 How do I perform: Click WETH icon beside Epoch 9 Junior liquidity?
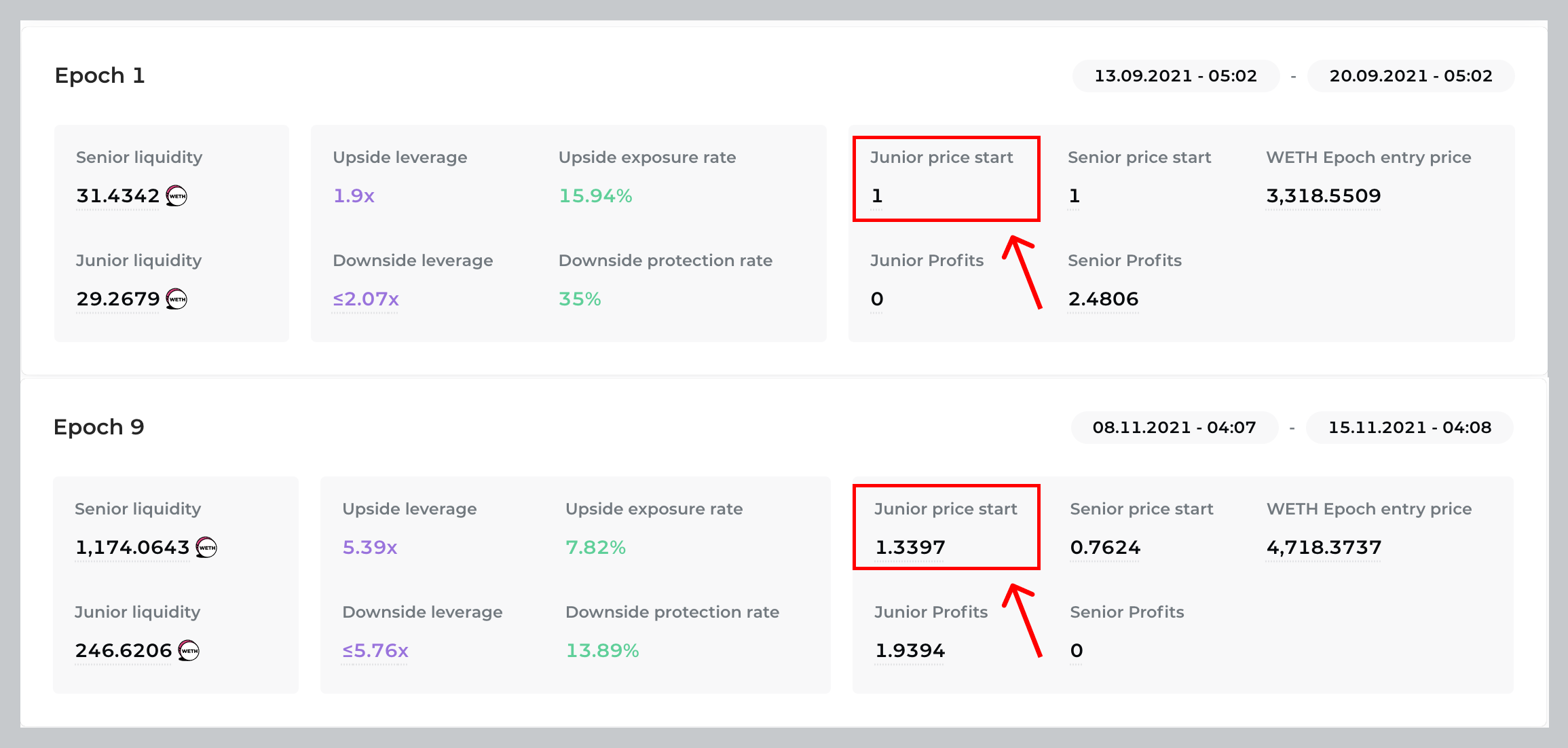[x=189, y=651]
